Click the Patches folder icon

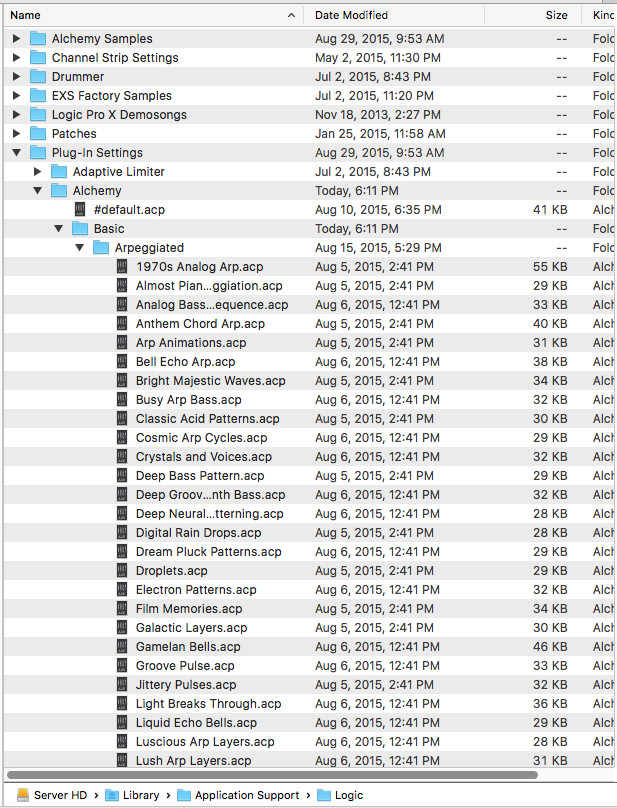coord(38,134)
